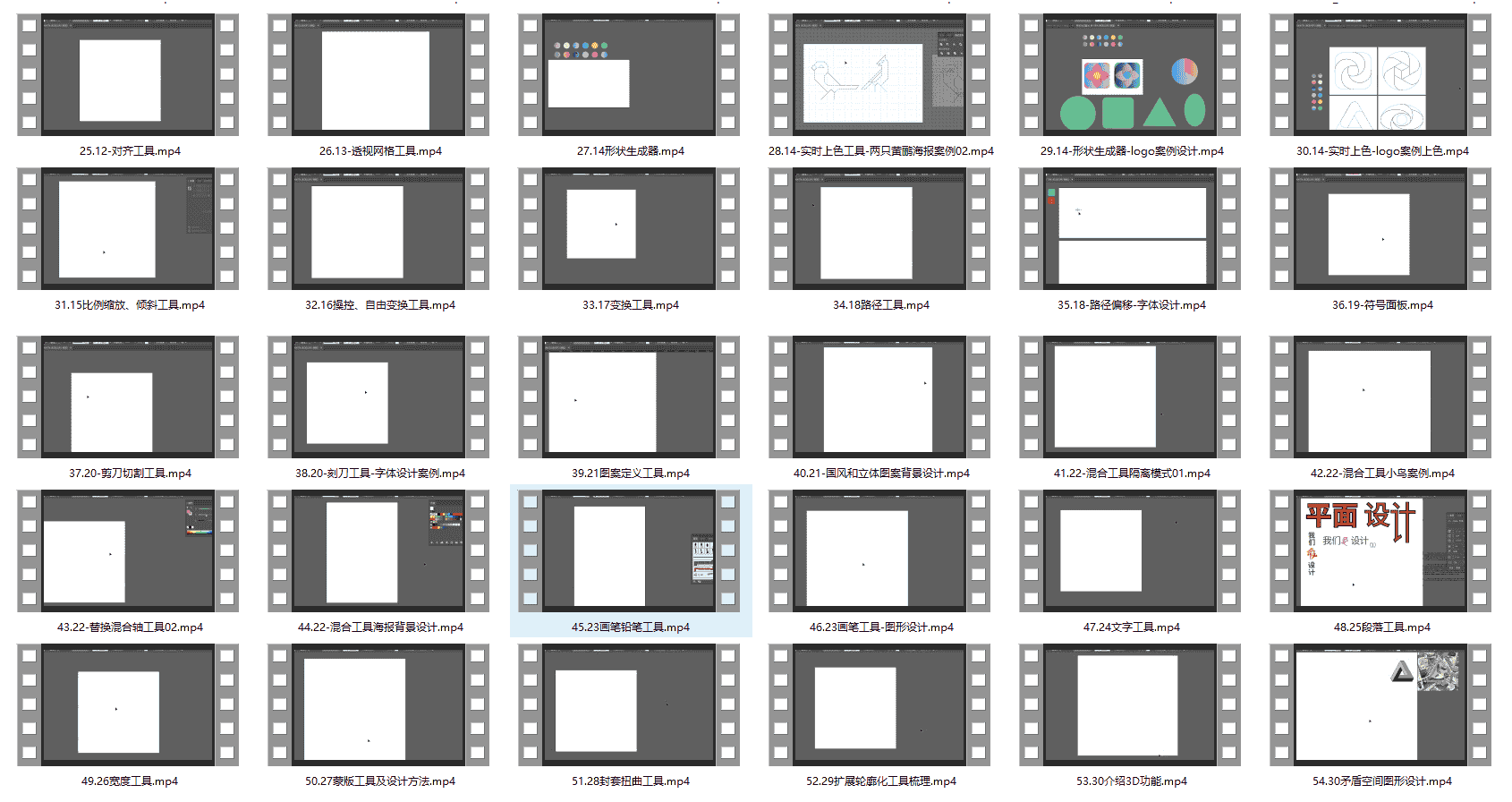
Task: Click 31.15比例缩放、倾斜工具.mp4 thumbnail
Action: tap(128, 229)
